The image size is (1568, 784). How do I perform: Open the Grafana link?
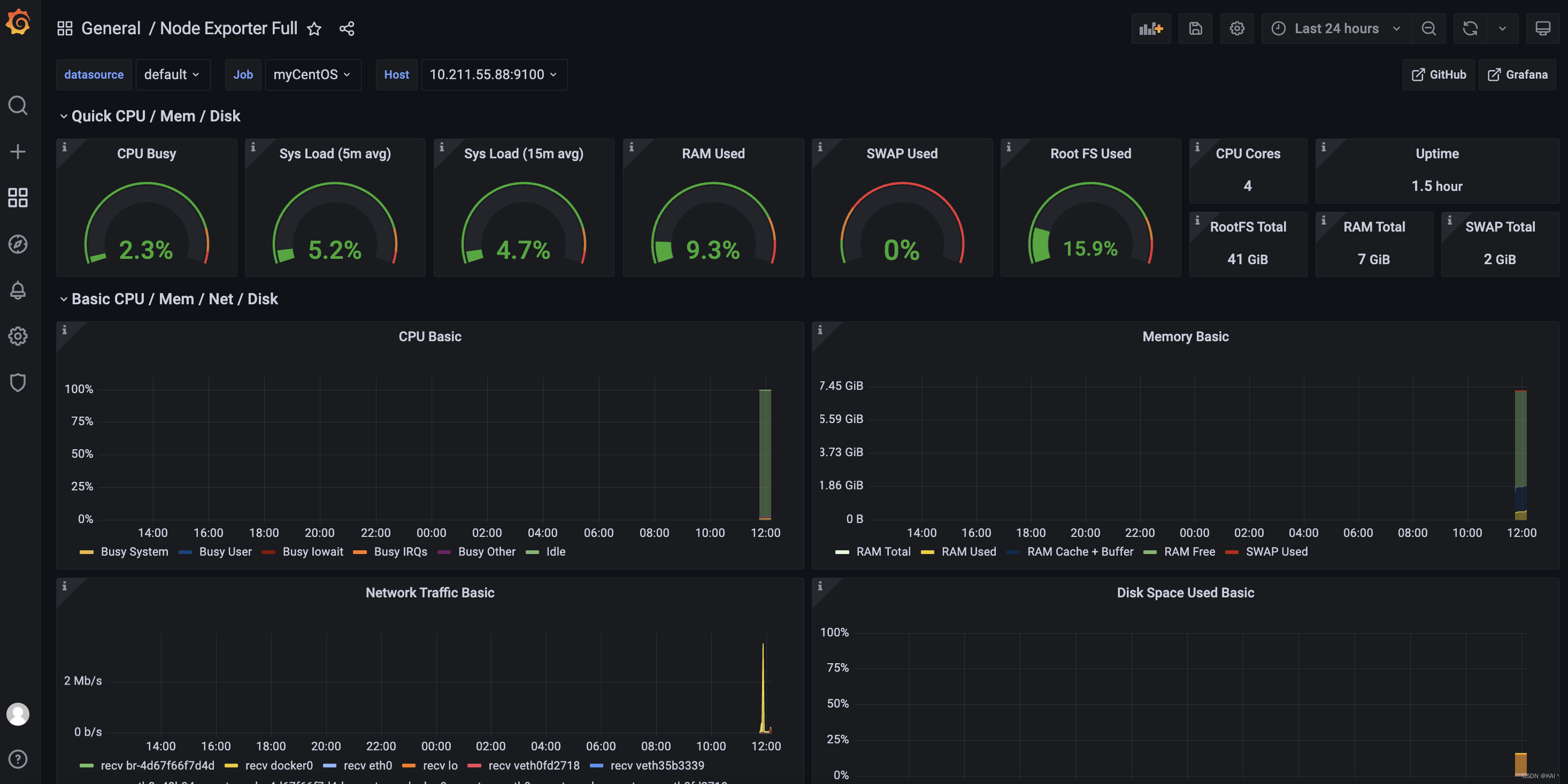pyautogui.click(x=1517, y=75)
